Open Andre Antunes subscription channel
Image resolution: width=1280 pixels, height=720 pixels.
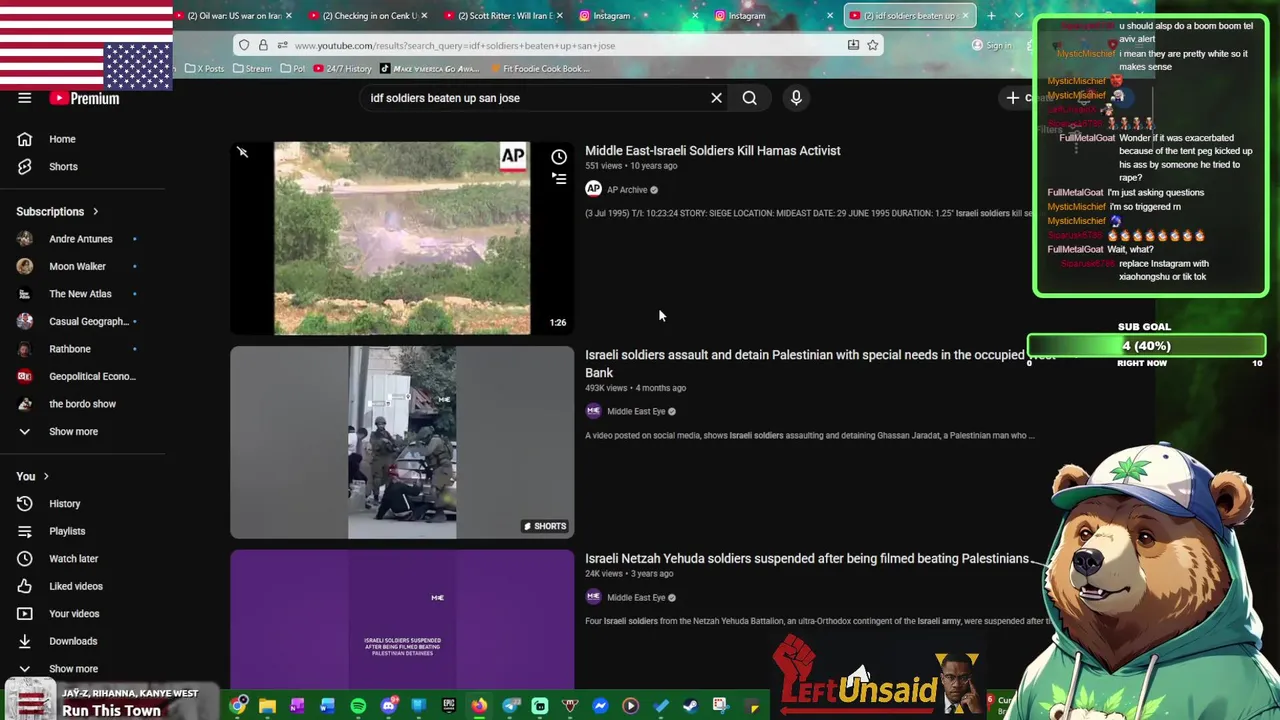click(80, 239)
